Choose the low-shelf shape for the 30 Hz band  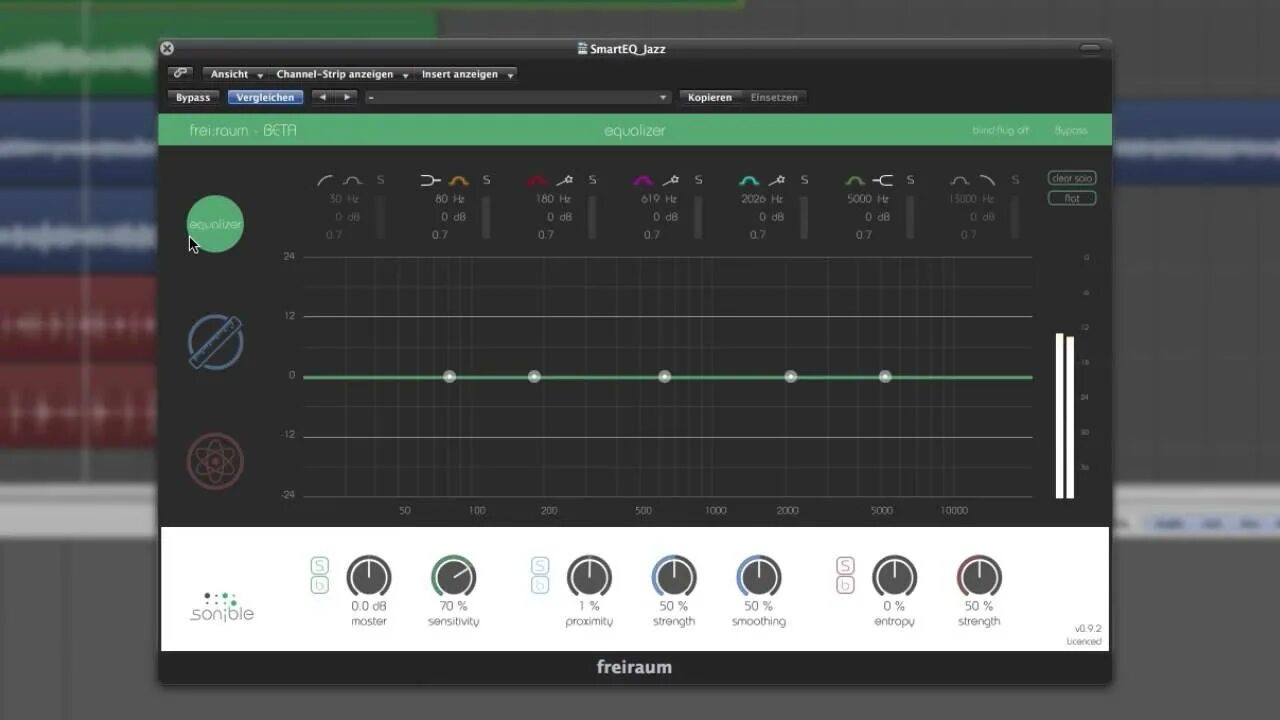[325, 180]
